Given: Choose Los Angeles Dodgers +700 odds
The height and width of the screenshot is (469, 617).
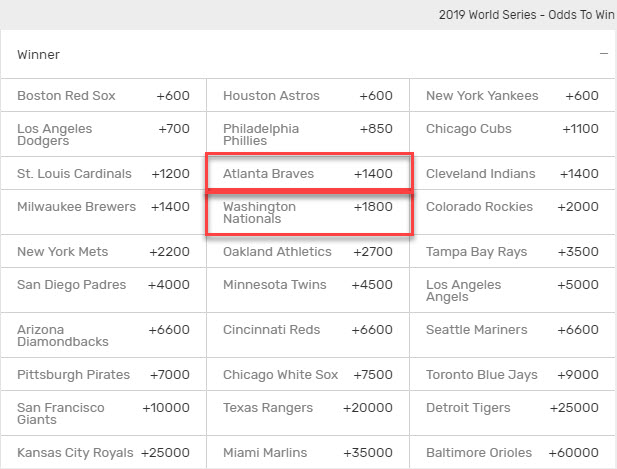Looking at the screenshot, I should point(103,136).
